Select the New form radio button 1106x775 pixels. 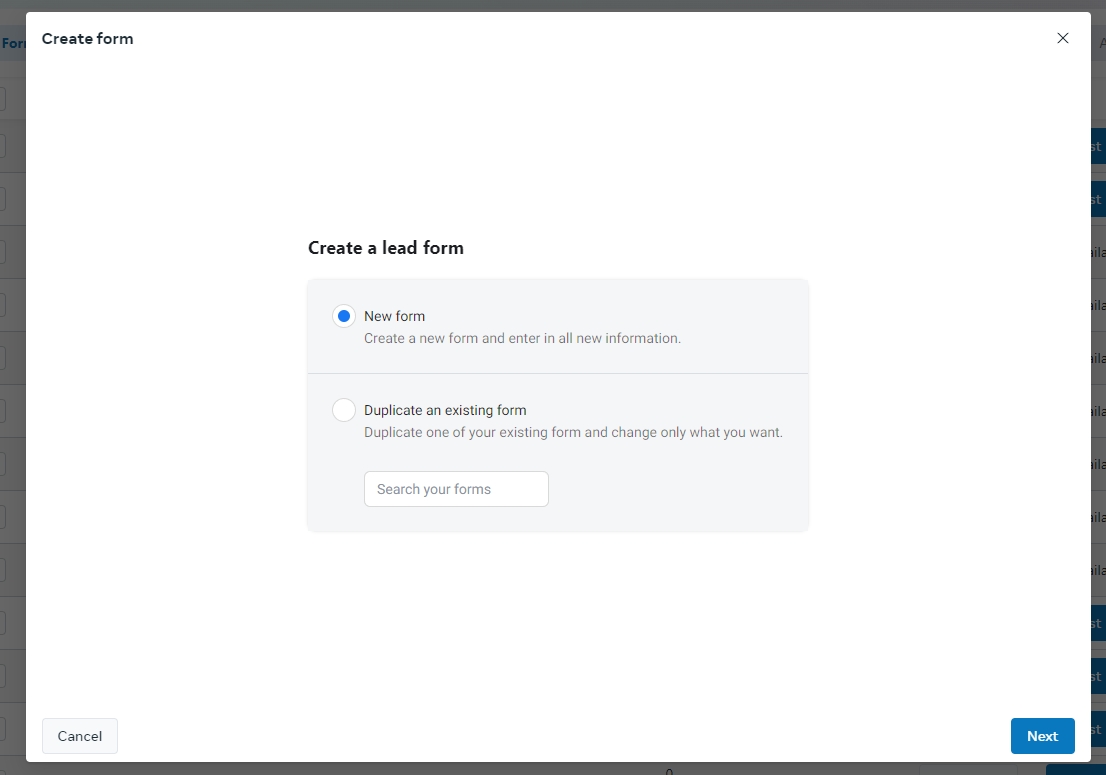tap(344, 316)
